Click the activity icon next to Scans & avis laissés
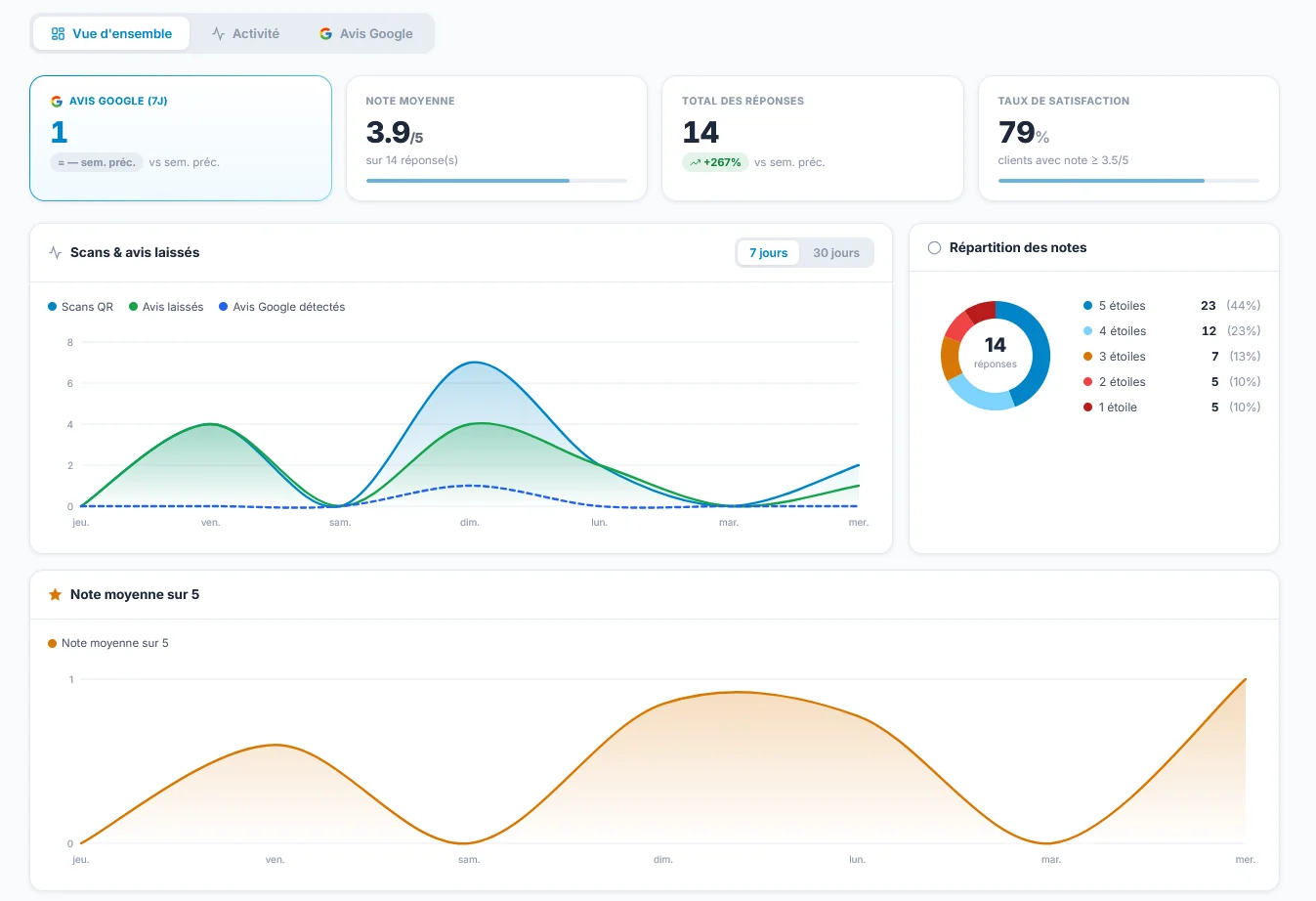The image size is (1316, 901). click(x=56, y=252)
